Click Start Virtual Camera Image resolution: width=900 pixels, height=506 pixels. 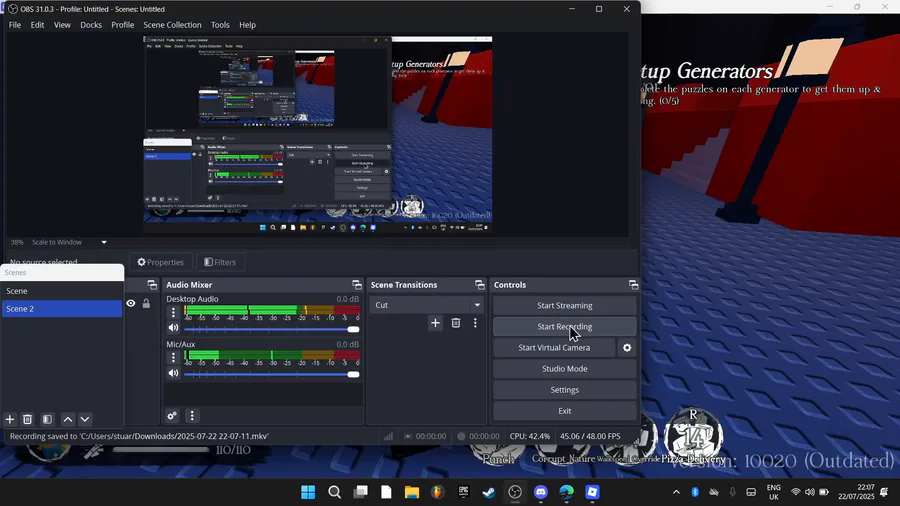coord(554,348)
